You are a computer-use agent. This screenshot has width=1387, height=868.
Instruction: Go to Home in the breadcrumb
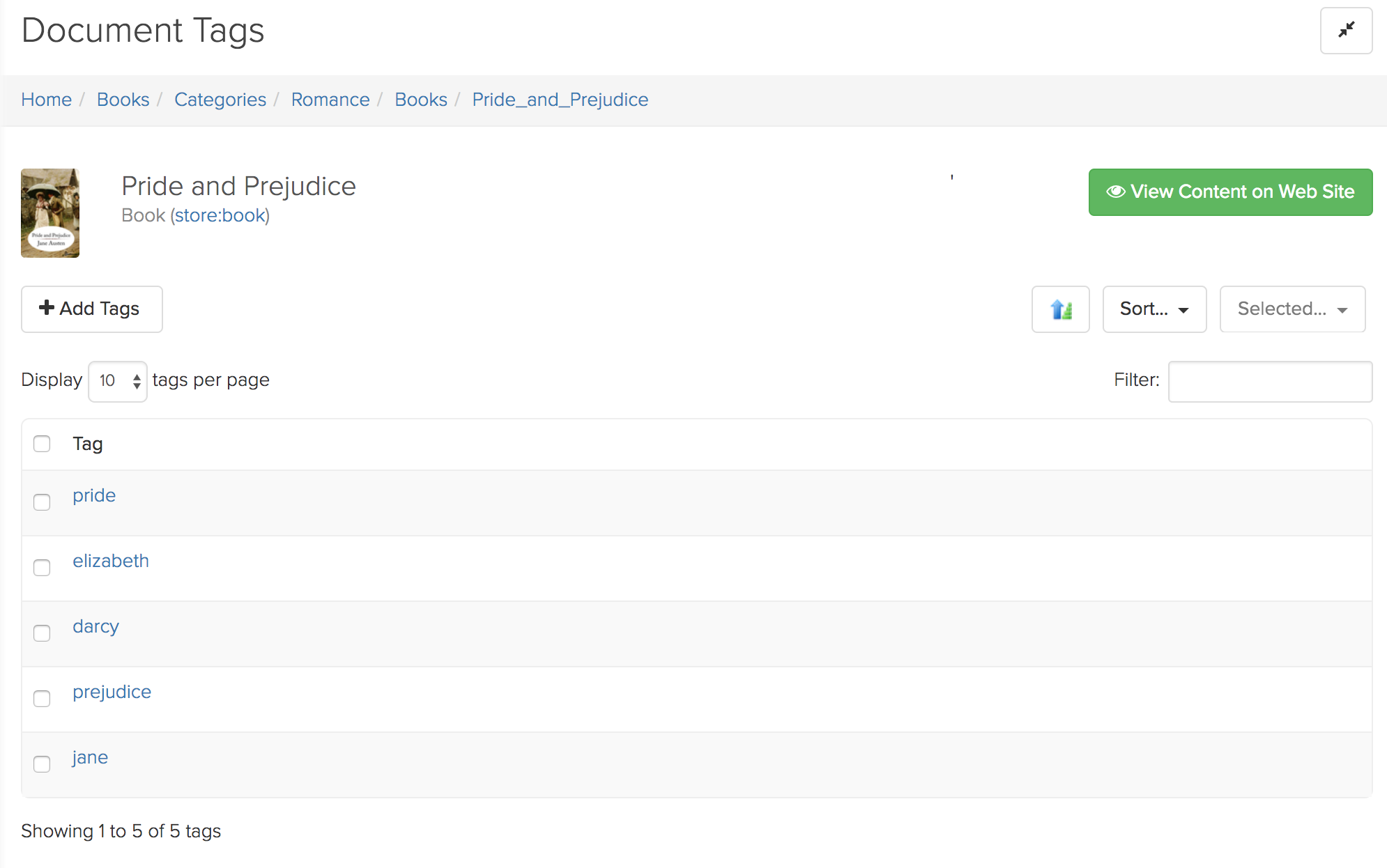pyautogui.click(x=46, y=100)
